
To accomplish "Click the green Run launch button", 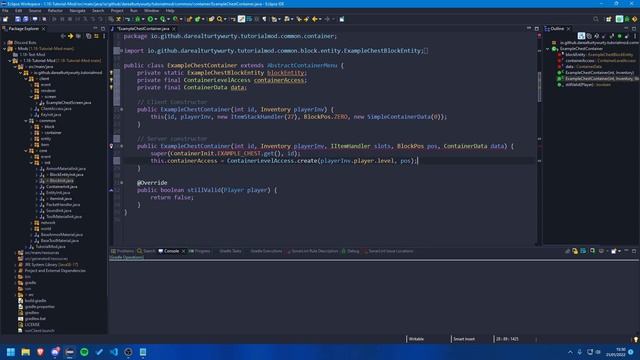I will 150,19.
